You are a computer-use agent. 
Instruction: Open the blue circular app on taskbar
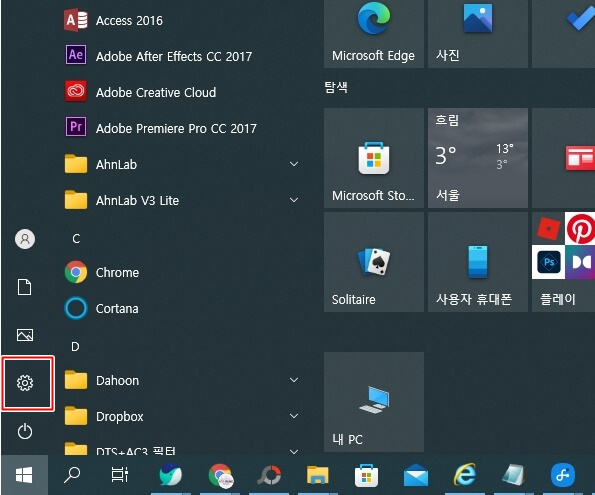[562, 475]
